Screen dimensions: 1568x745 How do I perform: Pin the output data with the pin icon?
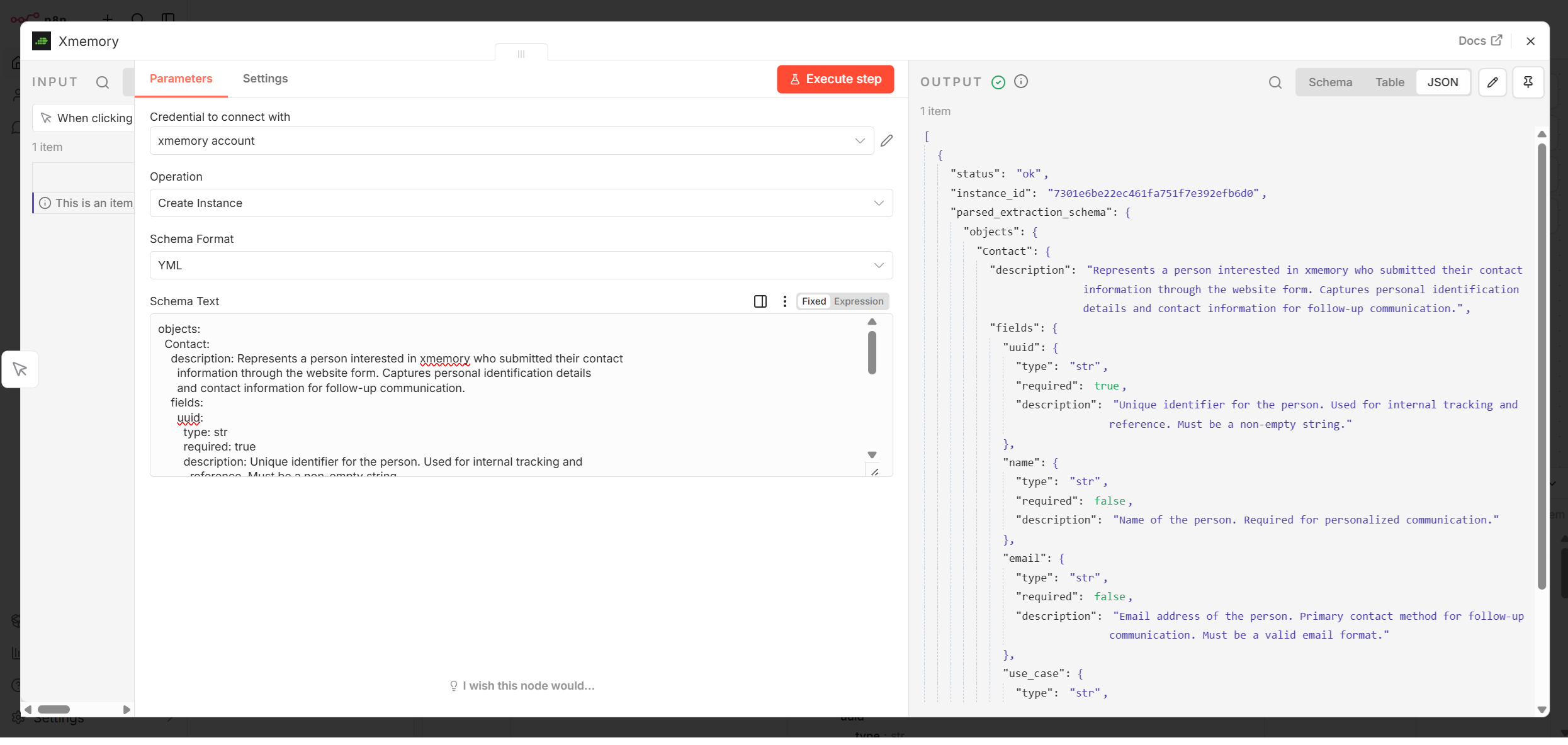pos(1528,82)
